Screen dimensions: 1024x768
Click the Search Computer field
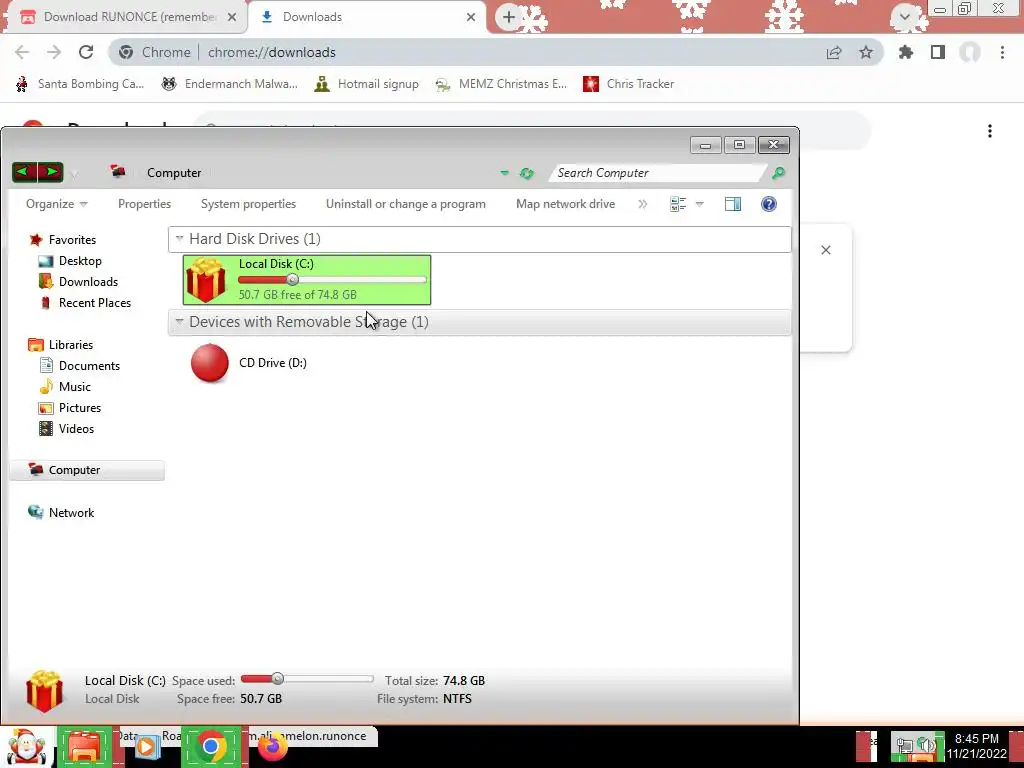[658, 173]
